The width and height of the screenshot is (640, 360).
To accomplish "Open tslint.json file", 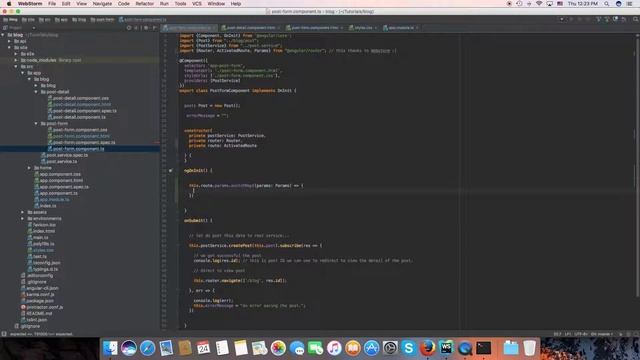I will pyautogui.click(x=34, y=320).
